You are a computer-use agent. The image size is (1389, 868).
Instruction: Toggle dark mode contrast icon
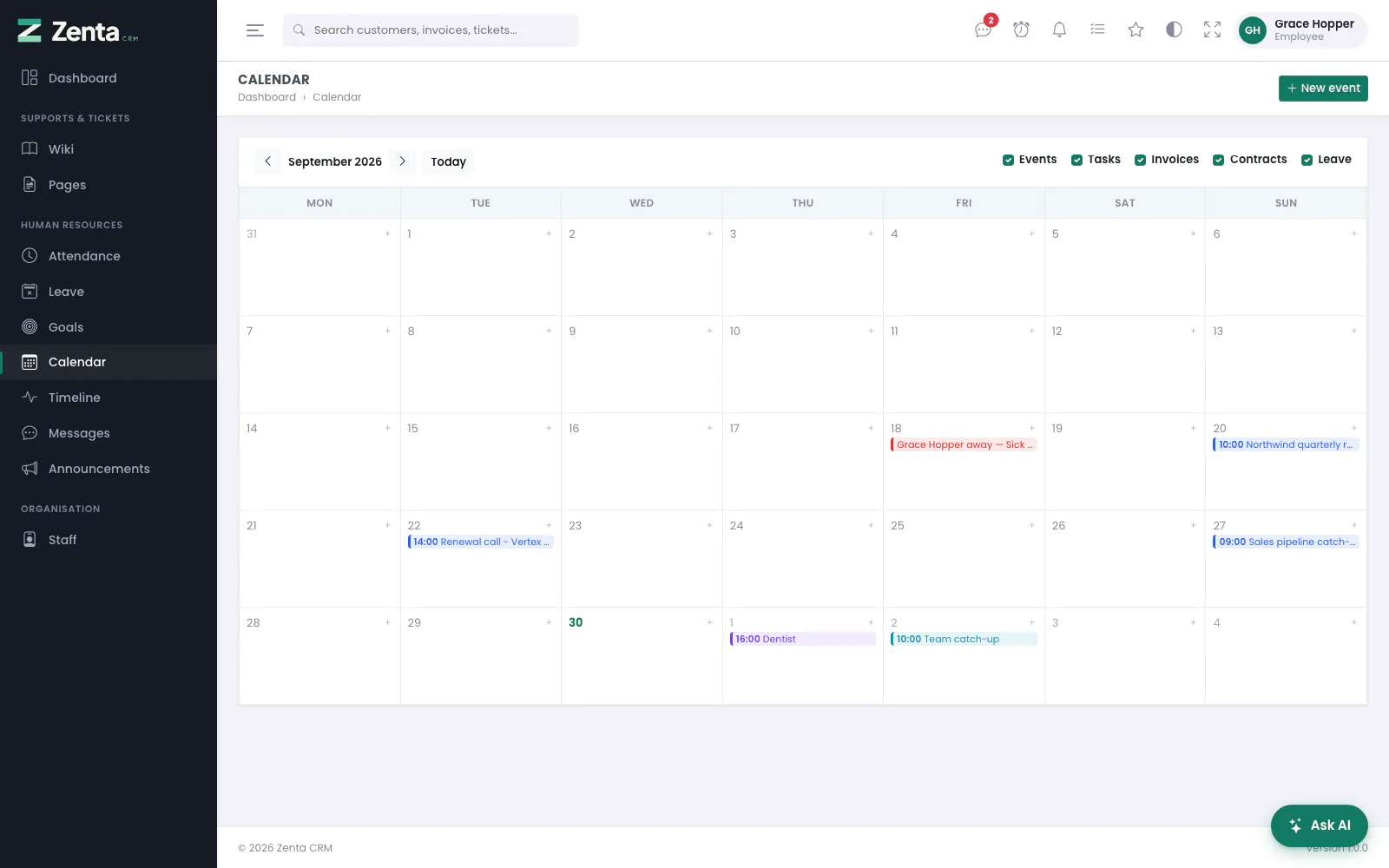click(x=1174, y=30)
